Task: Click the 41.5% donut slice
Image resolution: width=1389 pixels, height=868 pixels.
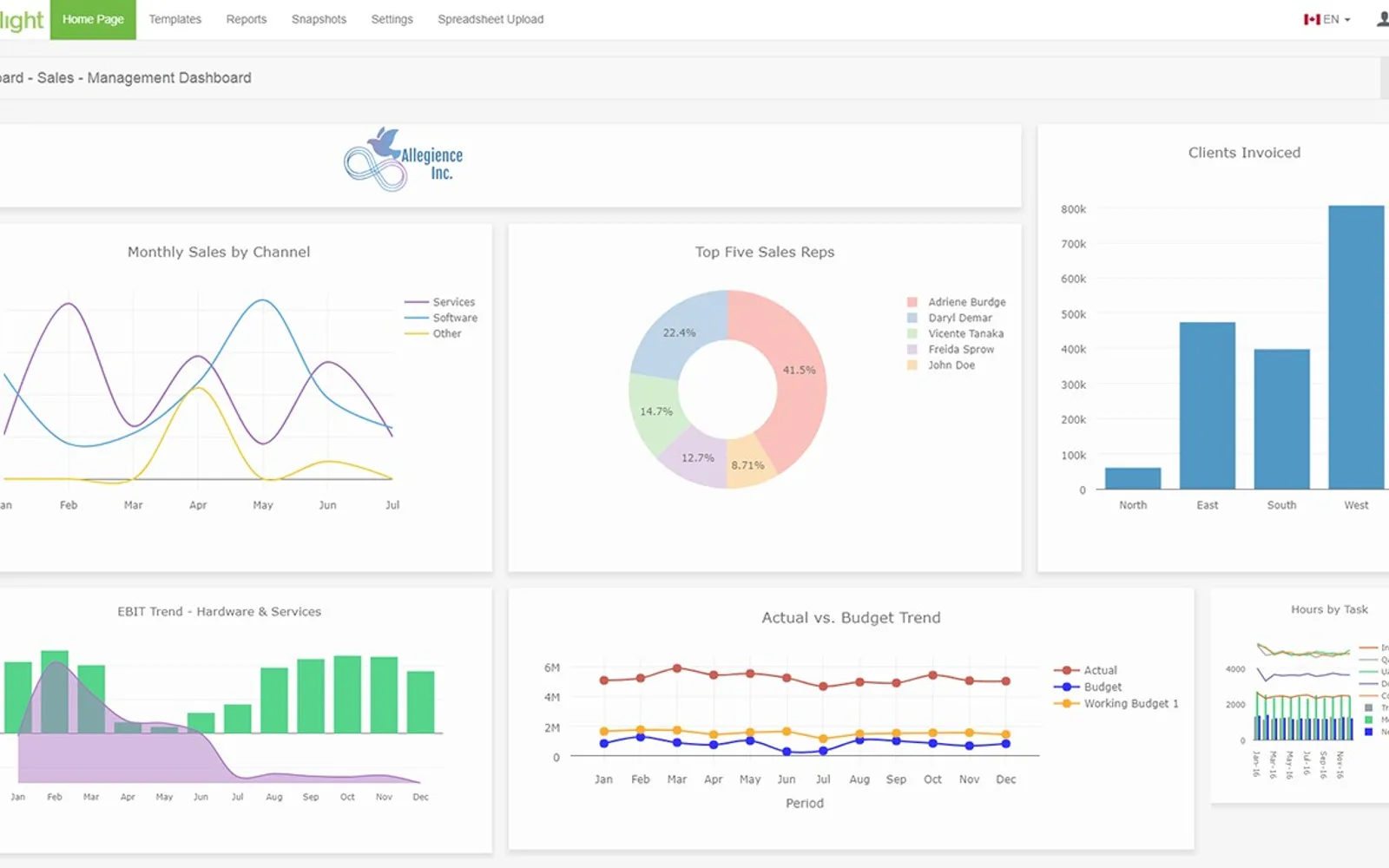Action: (x=800, y=370)
